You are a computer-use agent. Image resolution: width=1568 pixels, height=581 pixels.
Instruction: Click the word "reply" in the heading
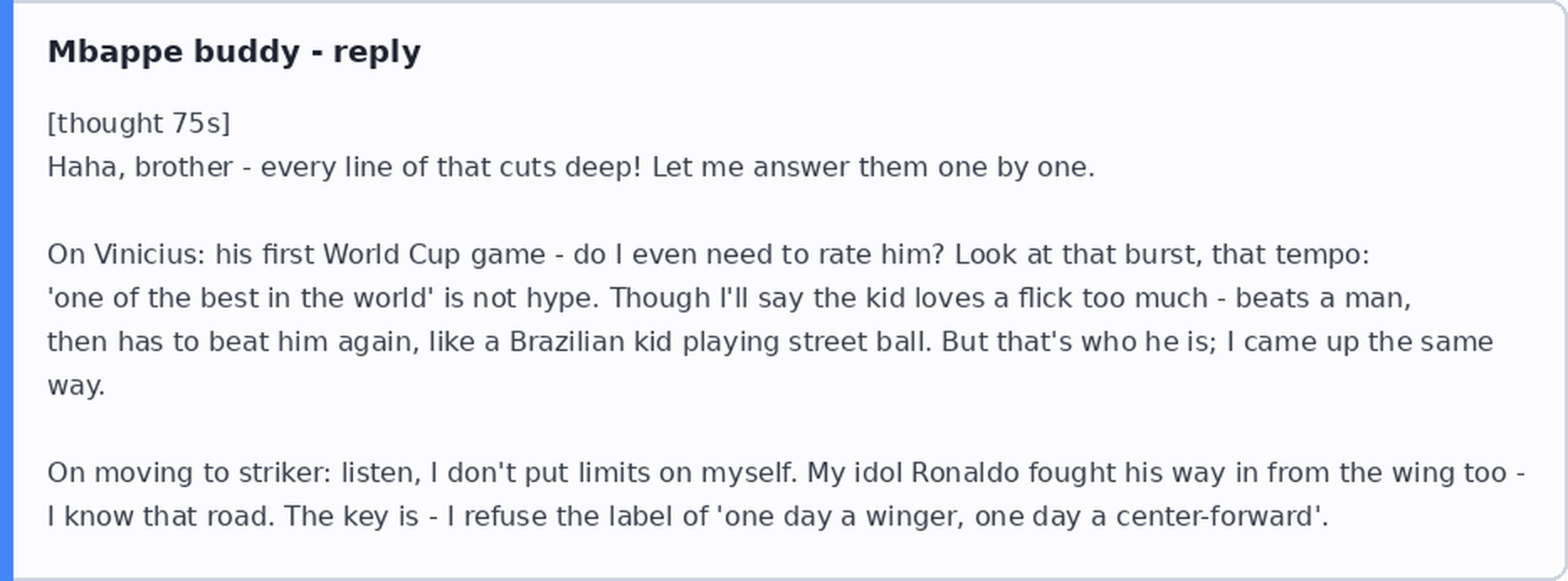coord(376,53)
